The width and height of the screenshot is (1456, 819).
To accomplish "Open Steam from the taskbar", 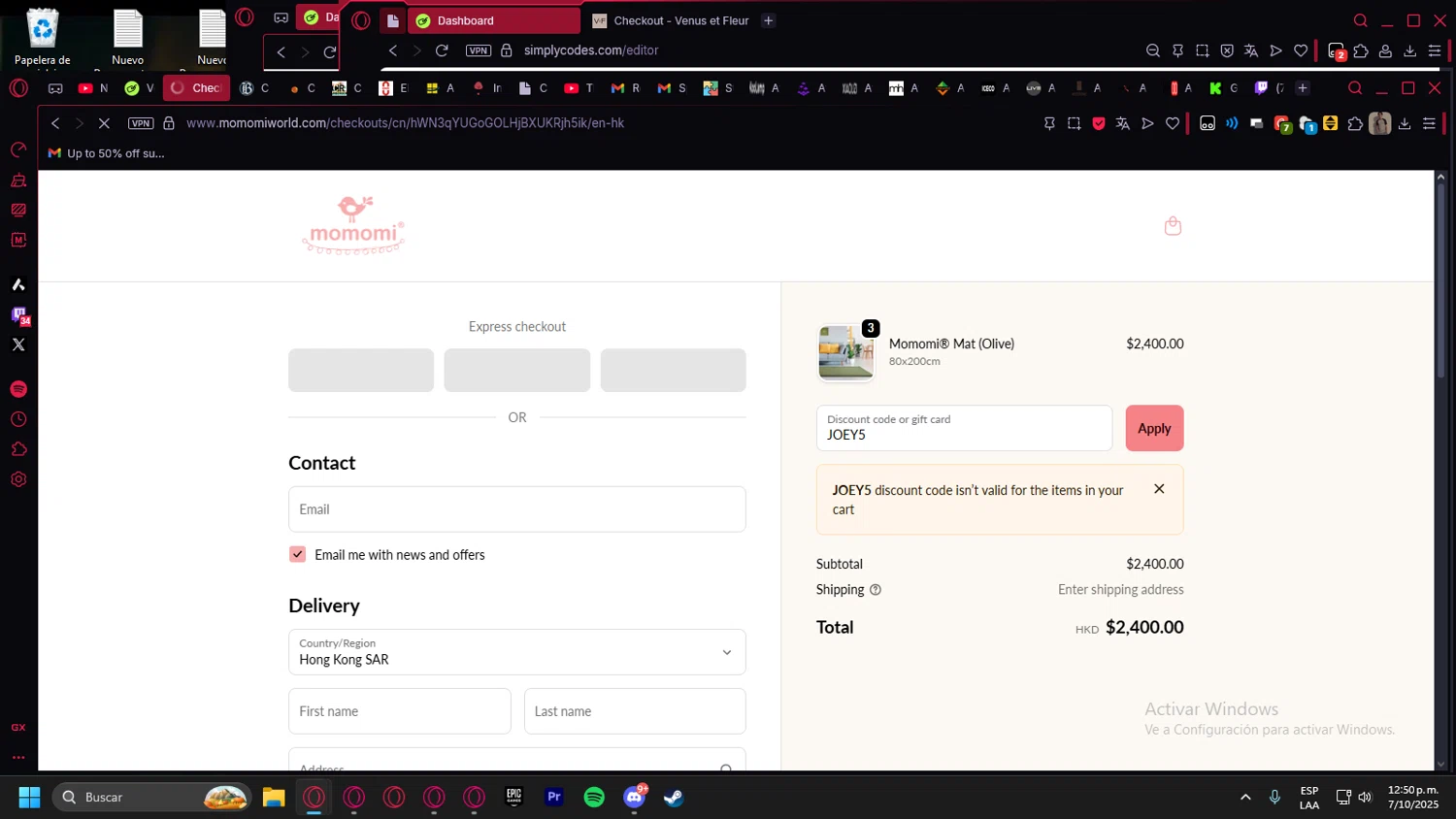I will pyautogui.click(x=674, y=798).
